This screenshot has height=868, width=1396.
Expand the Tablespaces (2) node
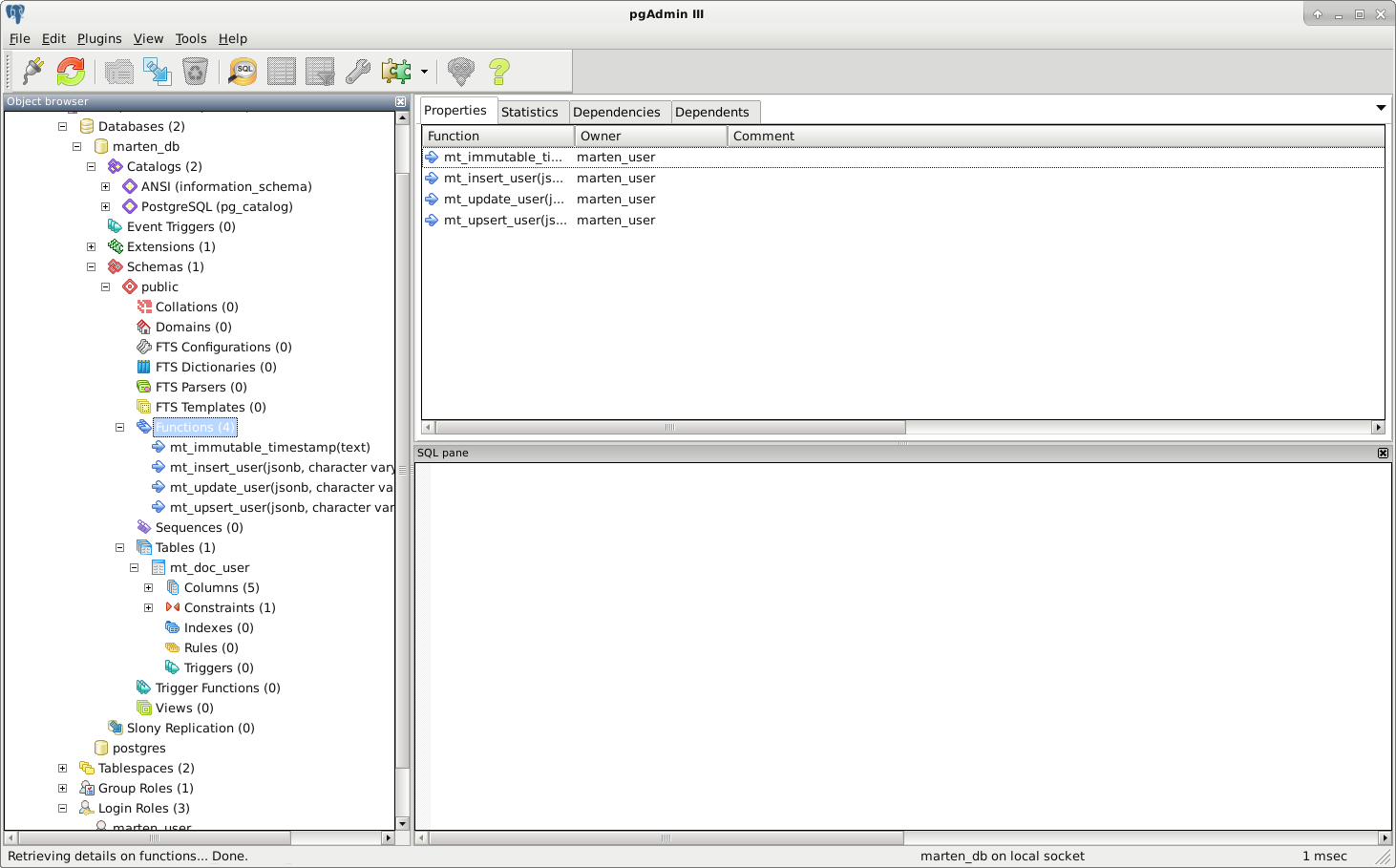tap(63, 768)
